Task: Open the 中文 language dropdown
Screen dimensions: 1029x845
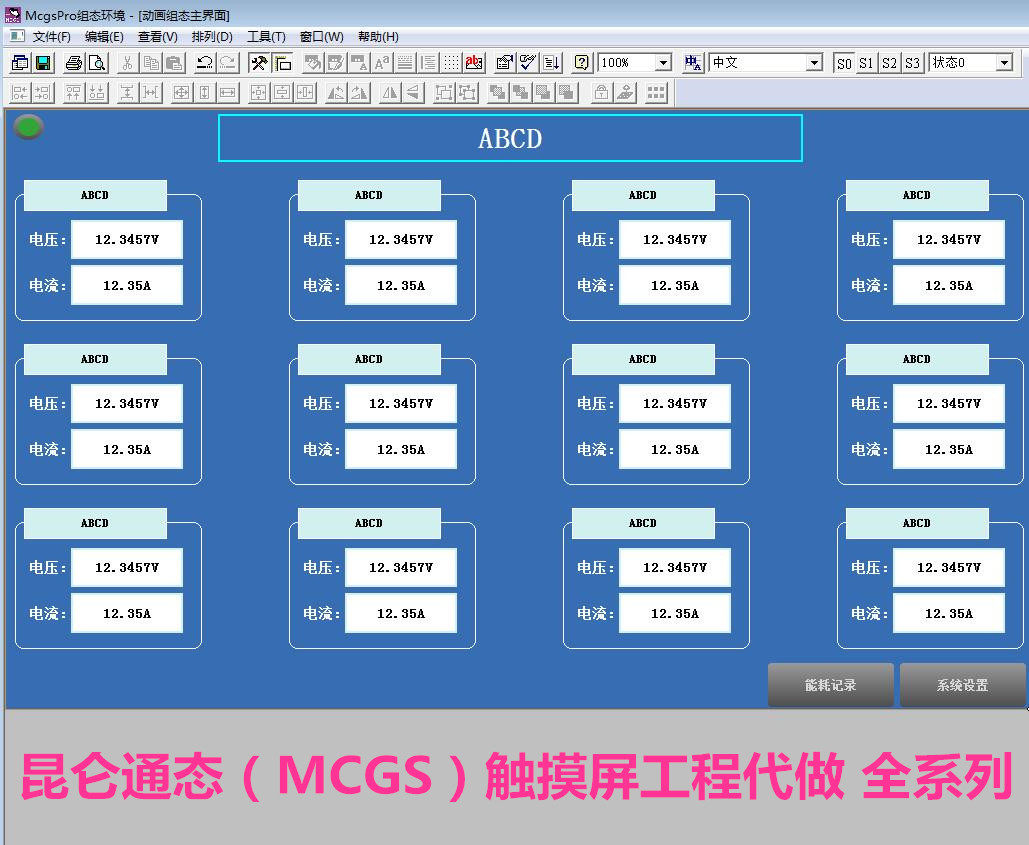Action: [814, 63]
